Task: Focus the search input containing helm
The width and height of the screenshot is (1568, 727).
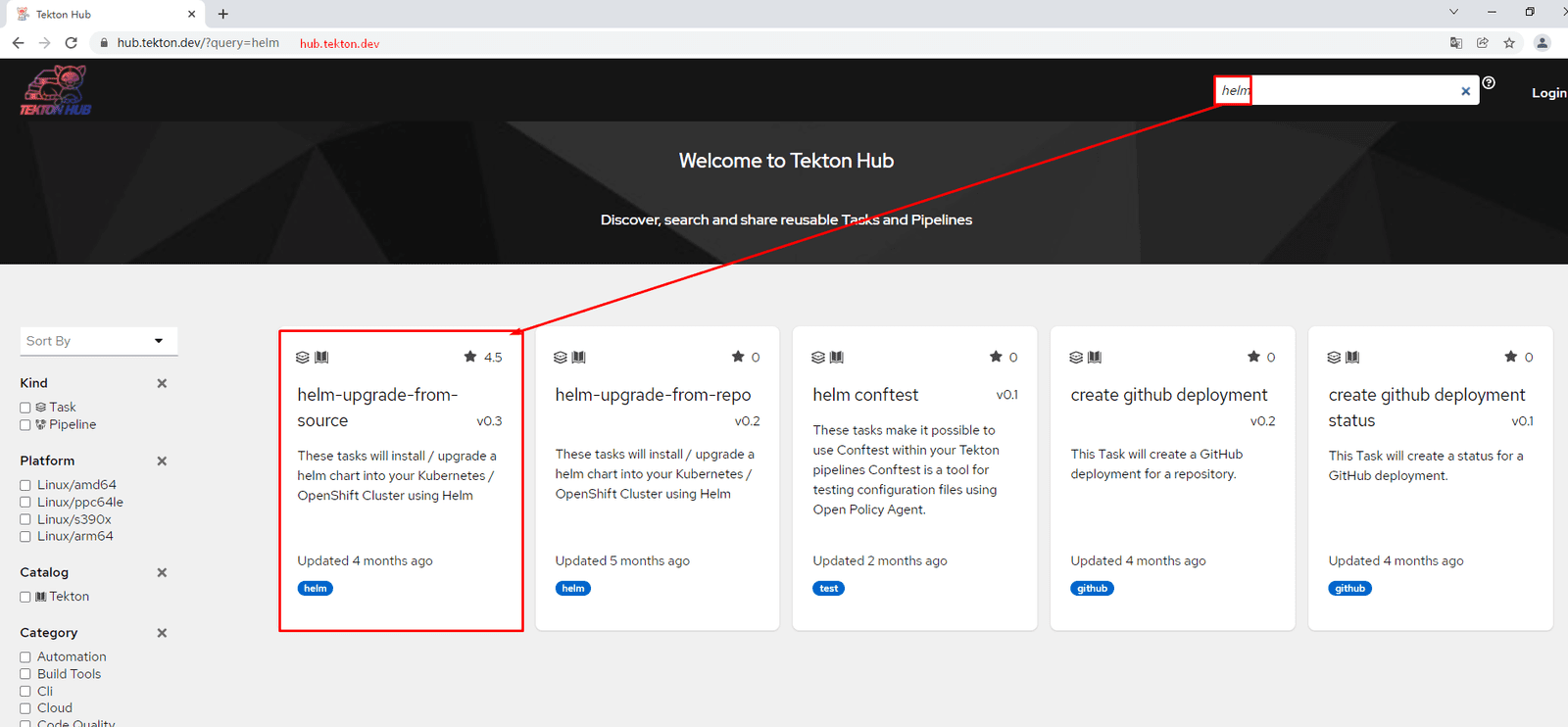Action: (1347, 90)
